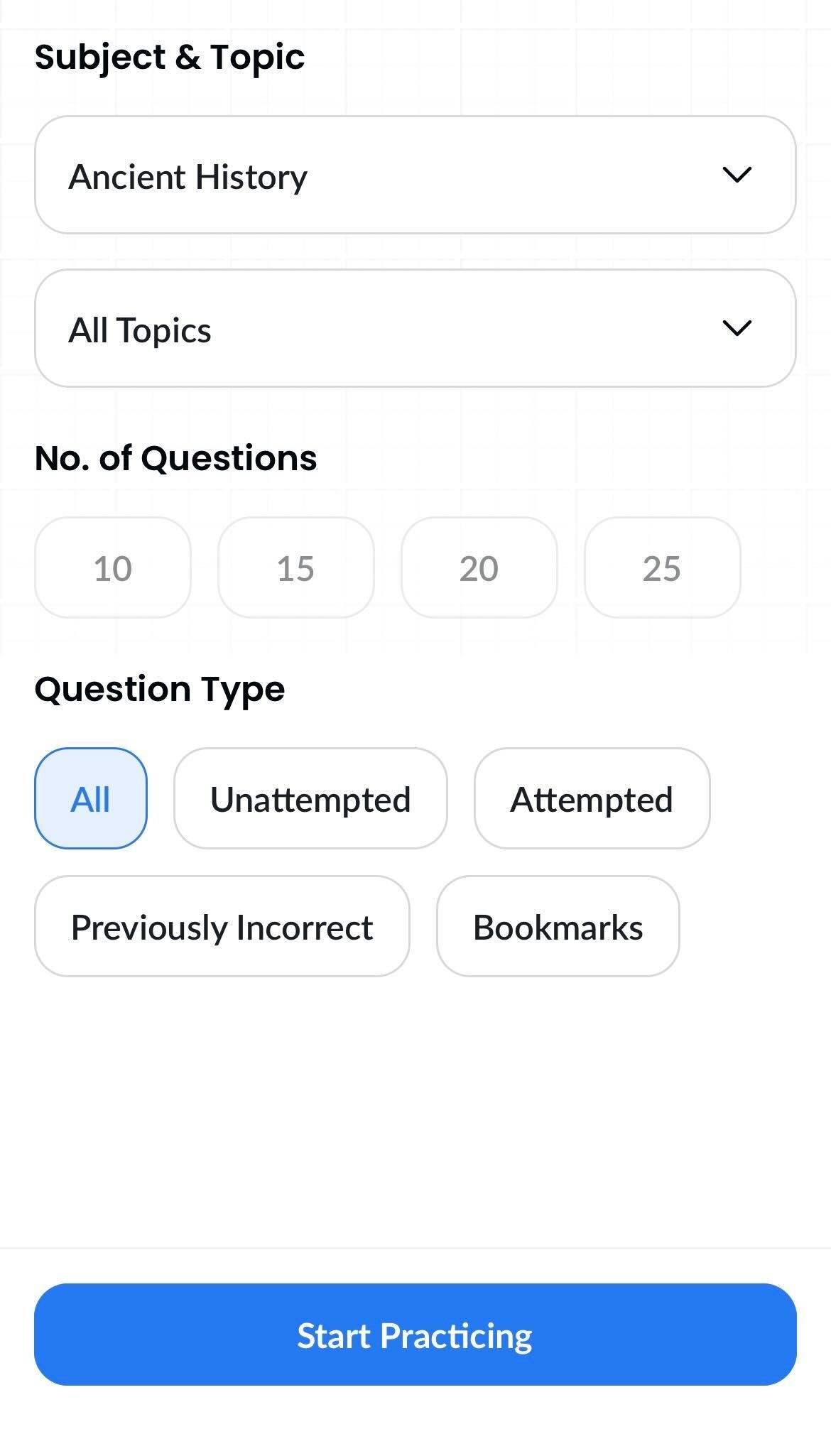Tap the All Topics text label
This screenshot has width=831, height=1456.
coord(140,330)
